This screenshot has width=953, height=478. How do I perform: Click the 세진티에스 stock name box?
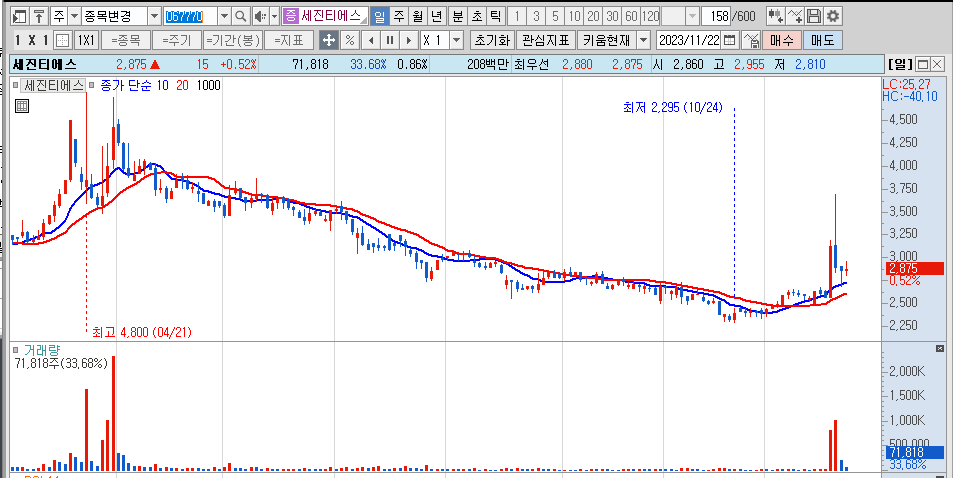(332, 16)
